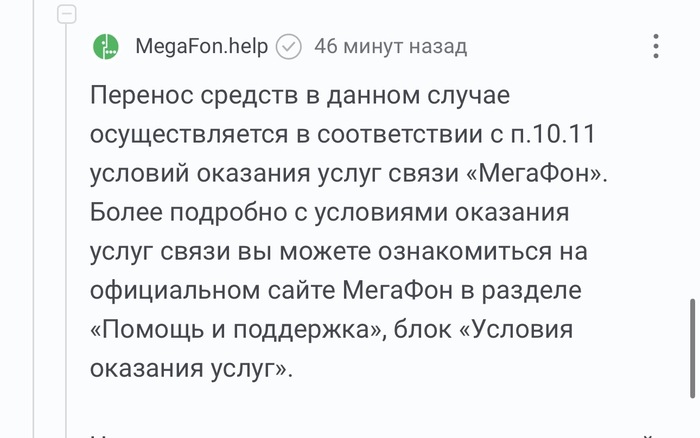Collapse the MegaFon.help comment thread

(66, 14)
